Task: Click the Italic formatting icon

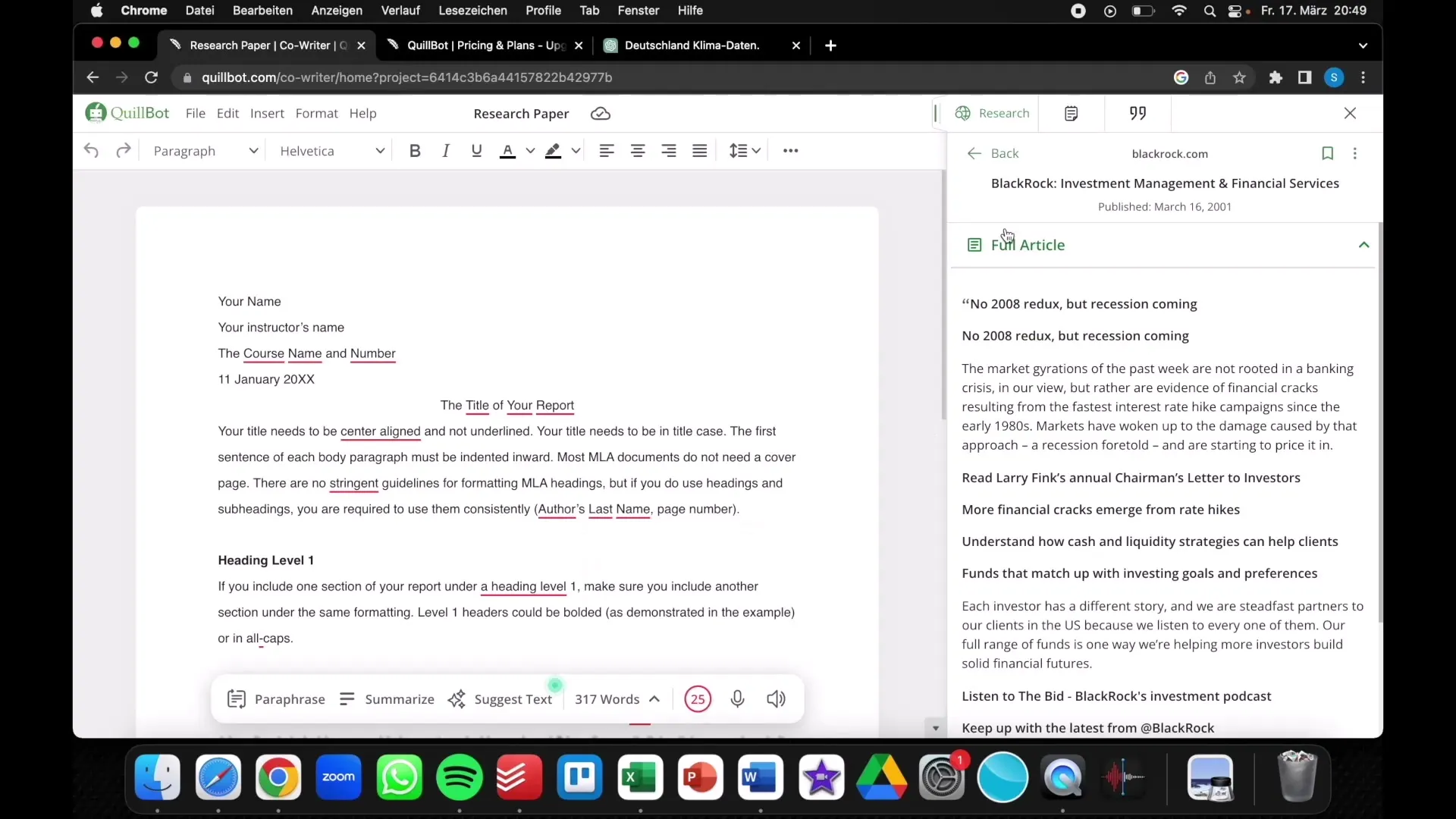Action: click(x=446, y=151)
